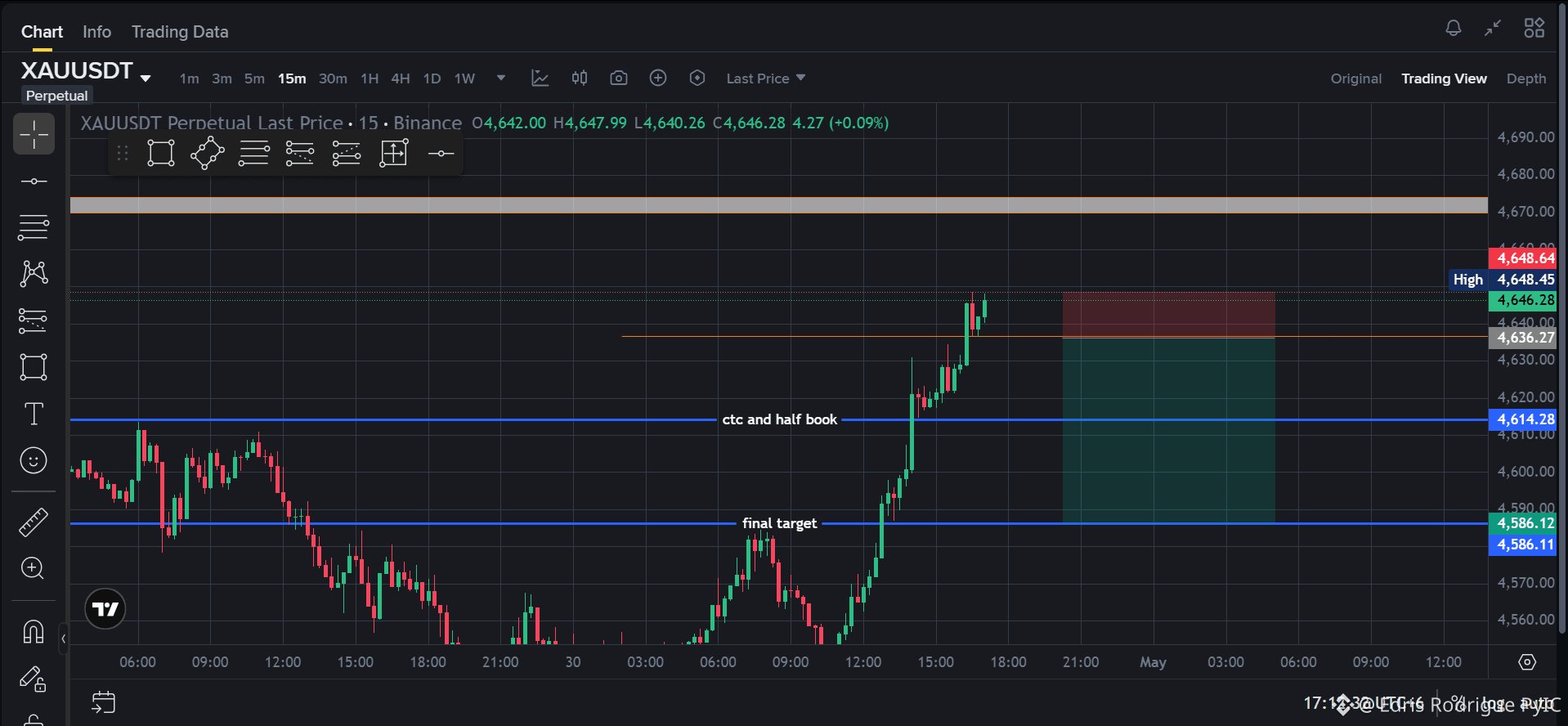Viewport: 1568px width, 726px height.
Task: Select the ruler measure tool
Action: click(34, 522)
